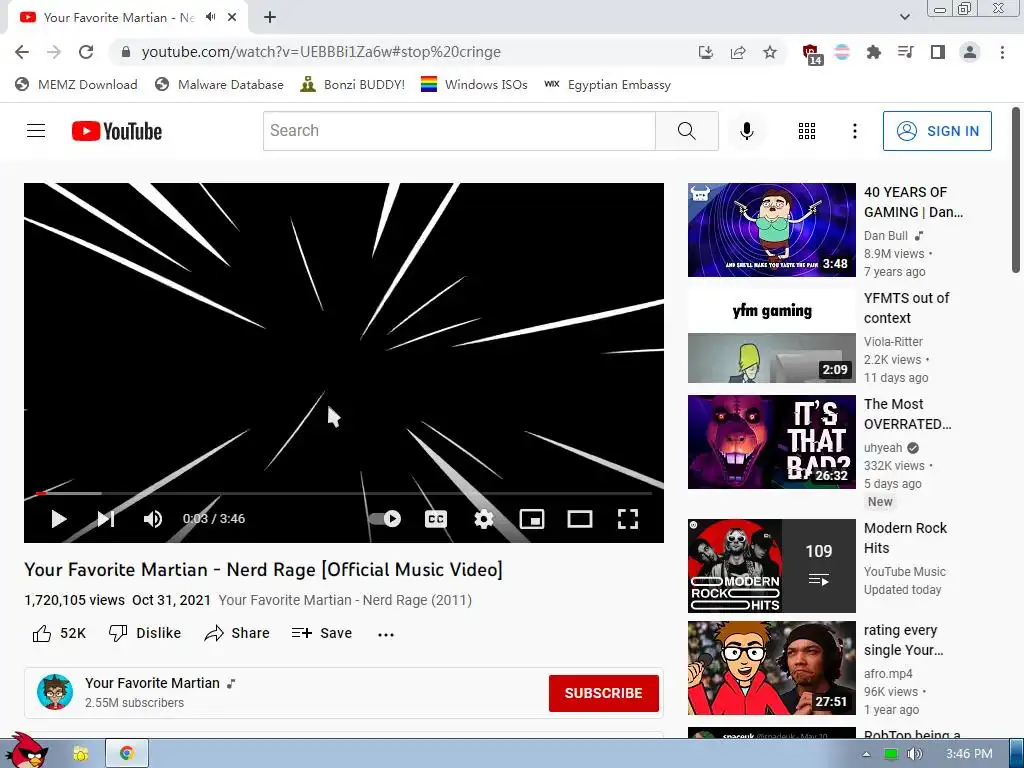Open Malware Database bookmark

[219, 84]
